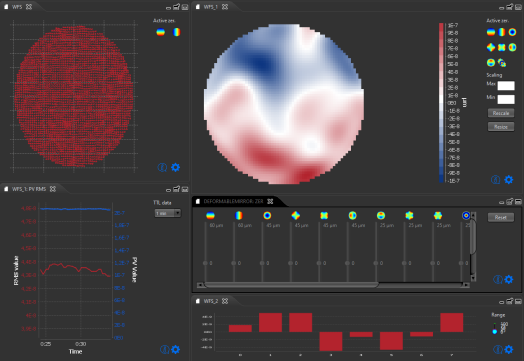Screen dimensions: 524x361
Task: Click info icon in WFS_1 map panel
Action: pyautogui.click(x=496, y=179)
